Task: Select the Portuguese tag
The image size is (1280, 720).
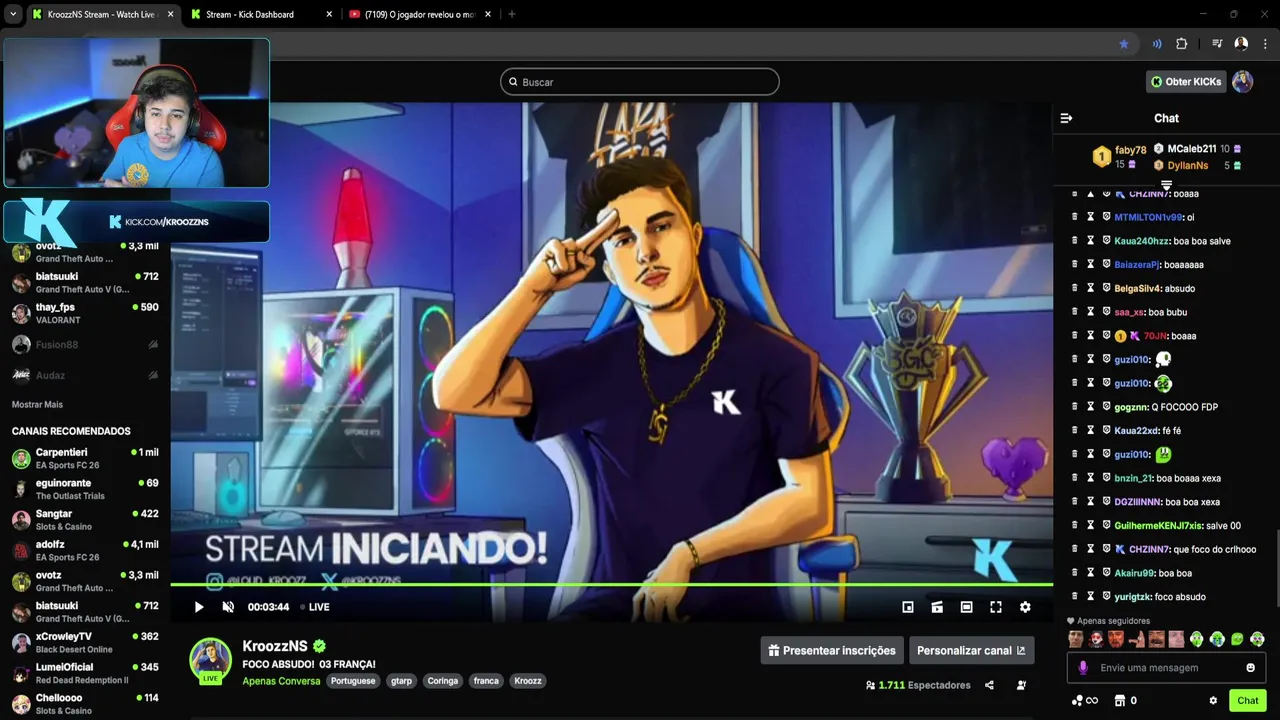Action: [x=353, y=681]
